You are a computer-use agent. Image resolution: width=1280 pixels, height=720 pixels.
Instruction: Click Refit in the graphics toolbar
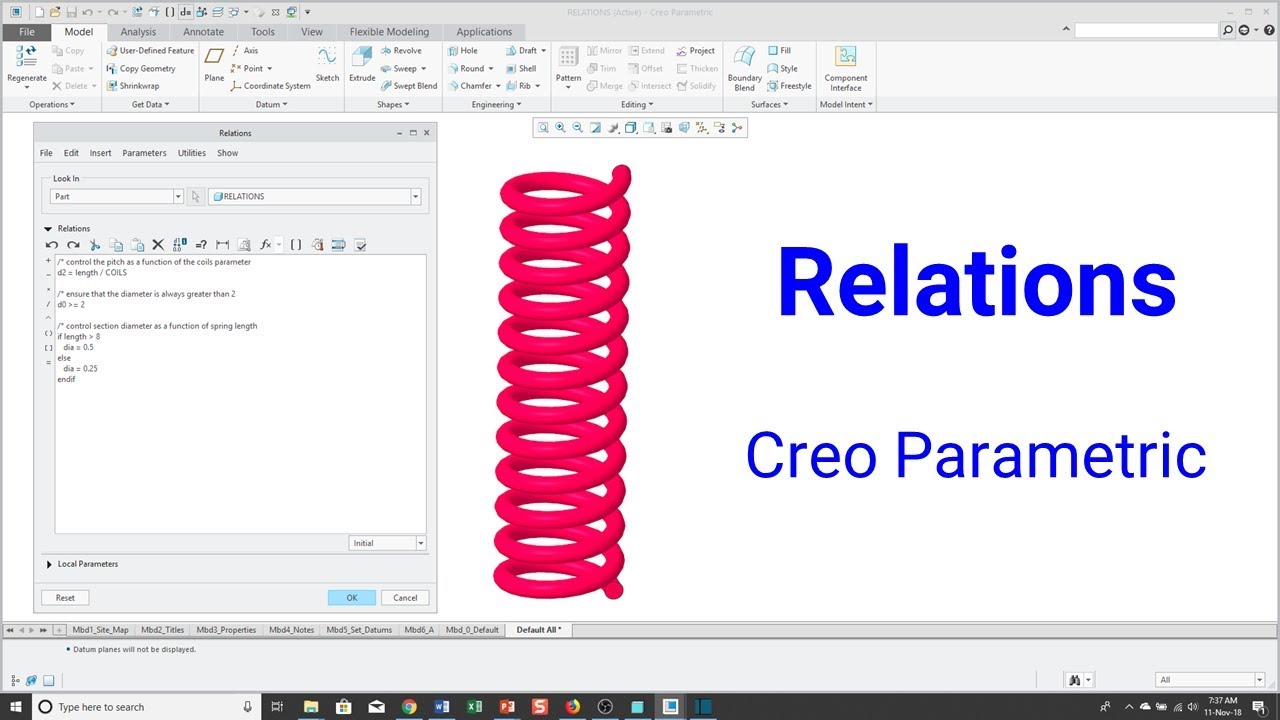(x=543, y=128)
